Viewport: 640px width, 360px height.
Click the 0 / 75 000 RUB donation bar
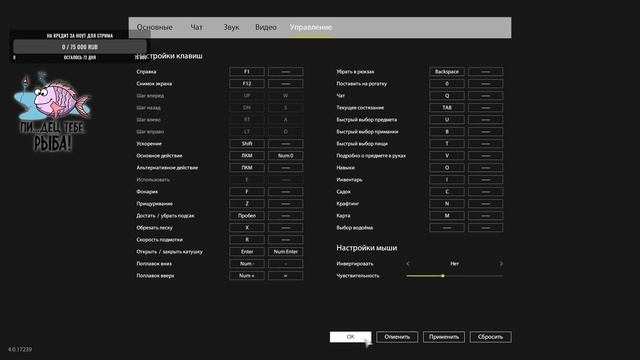[80, 47]
